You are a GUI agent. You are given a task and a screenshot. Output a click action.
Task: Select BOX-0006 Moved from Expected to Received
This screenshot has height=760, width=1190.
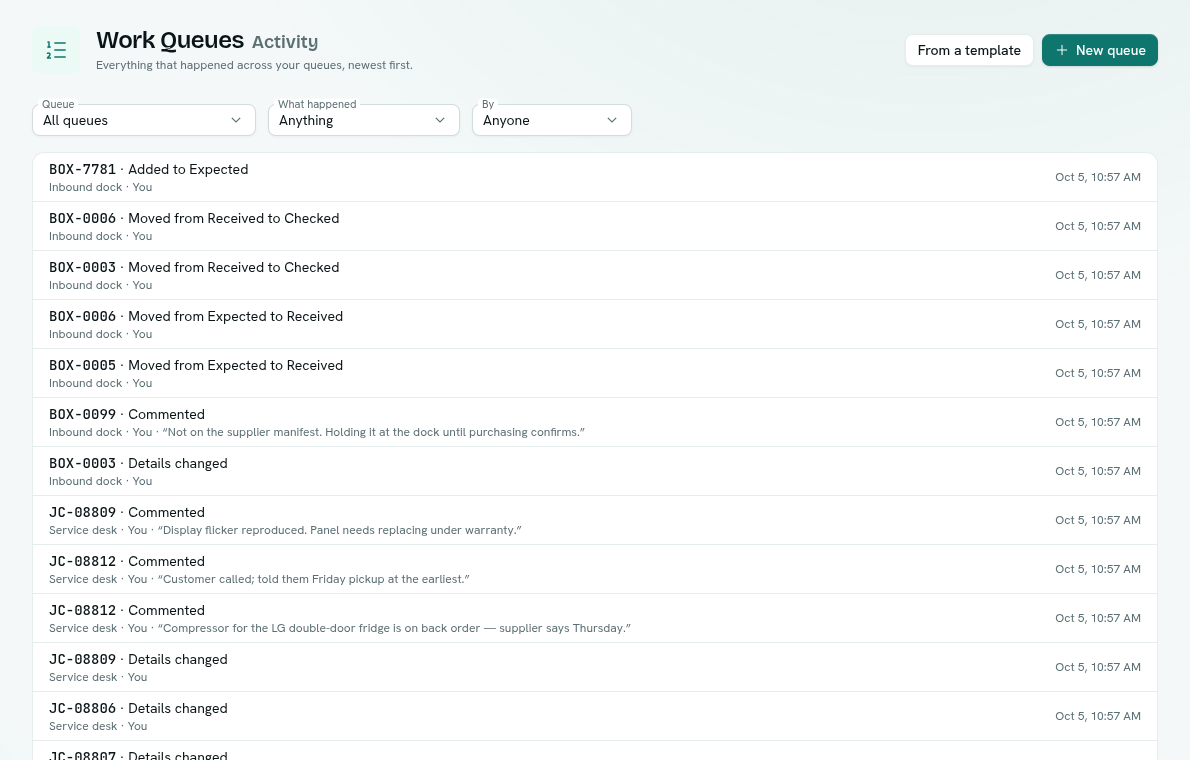point(595,324)
